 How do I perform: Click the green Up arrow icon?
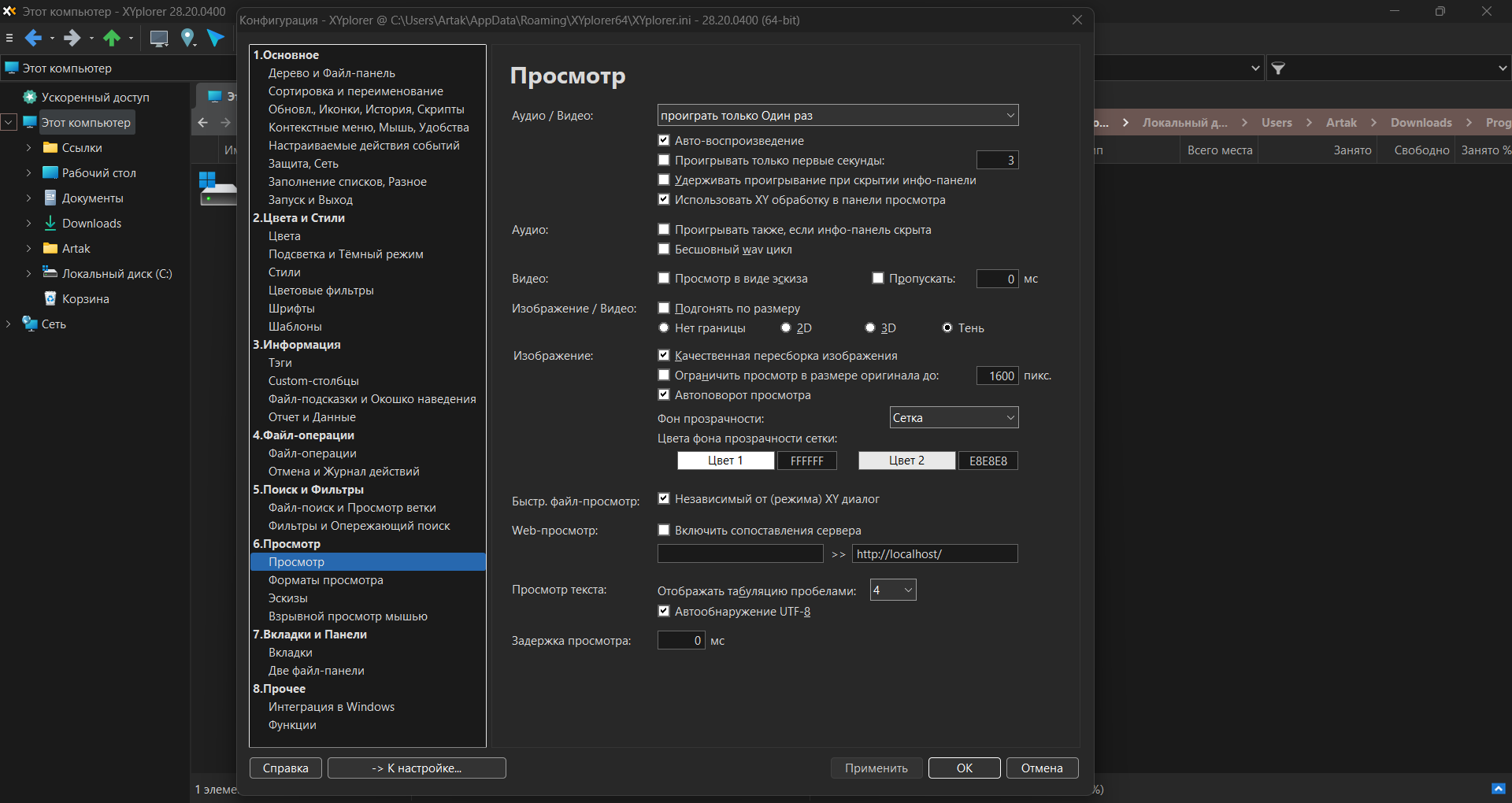pyautogui.click(x=112, y=38)
